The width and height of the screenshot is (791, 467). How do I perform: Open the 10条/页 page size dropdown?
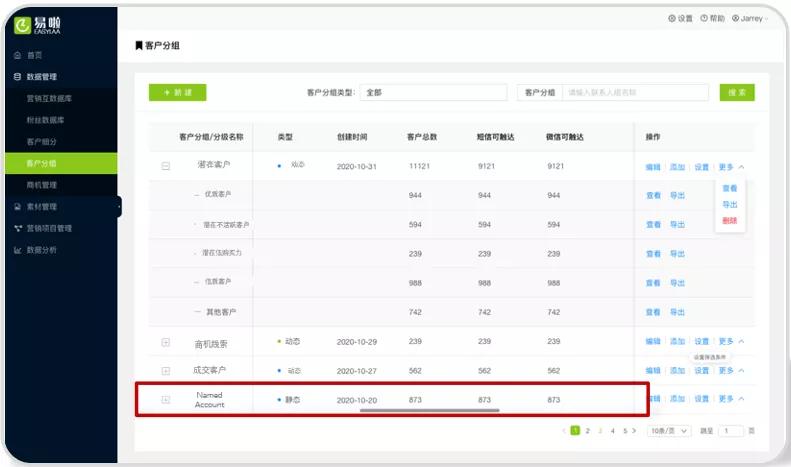669,431
